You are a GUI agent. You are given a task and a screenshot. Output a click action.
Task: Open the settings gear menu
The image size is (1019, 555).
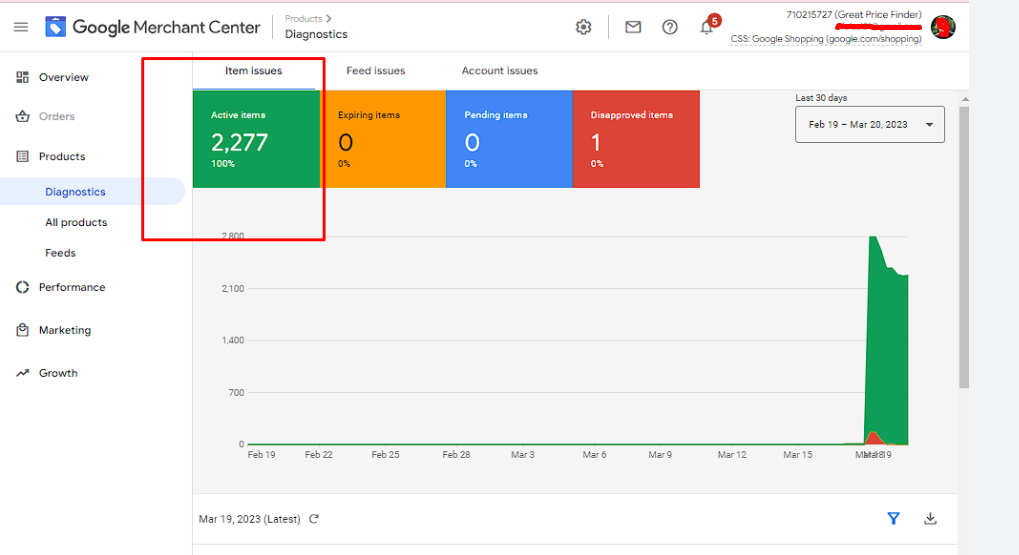(584, 27)
